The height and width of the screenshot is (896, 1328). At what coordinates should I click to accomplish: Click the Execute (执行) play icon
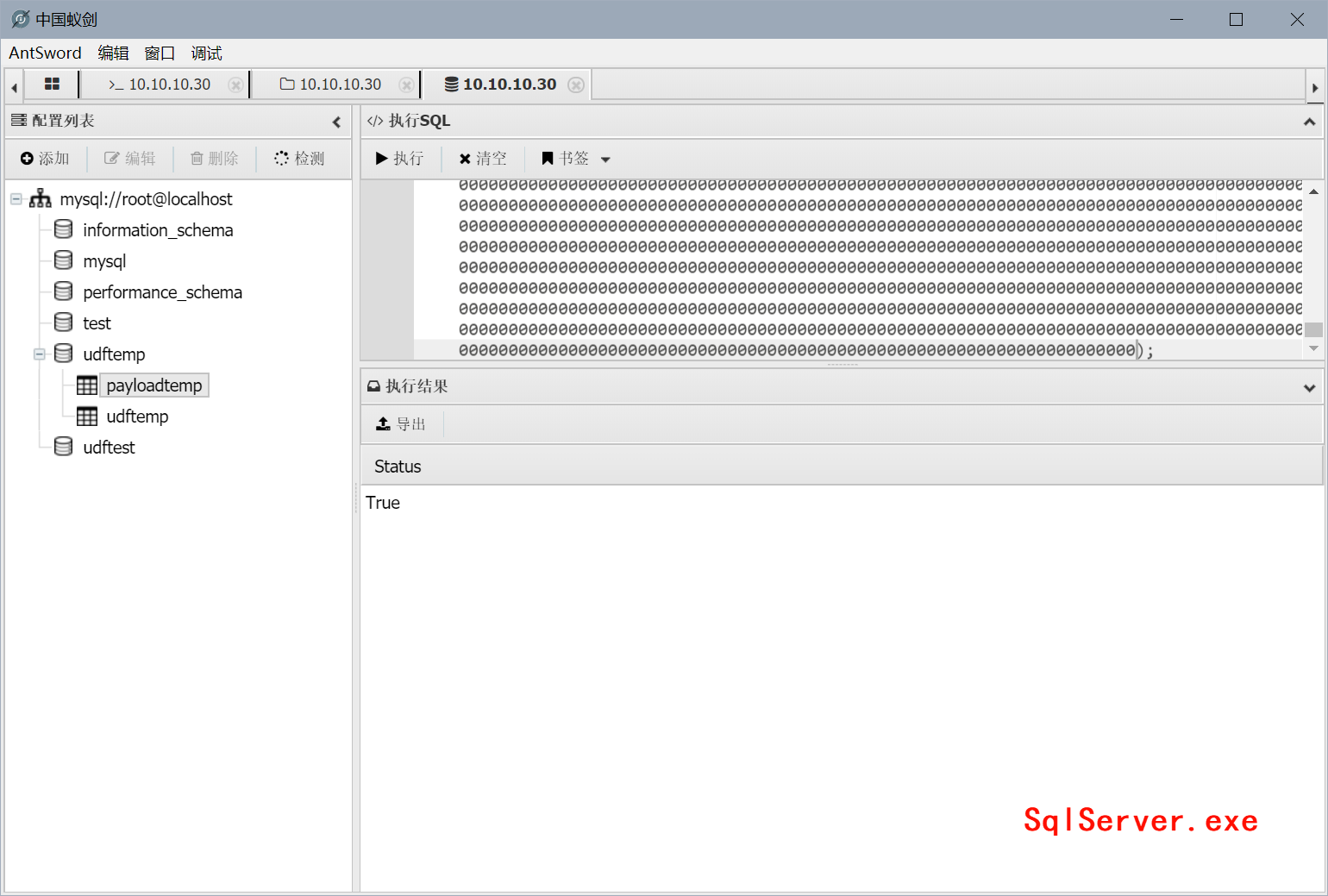click(x=382, y=159)
